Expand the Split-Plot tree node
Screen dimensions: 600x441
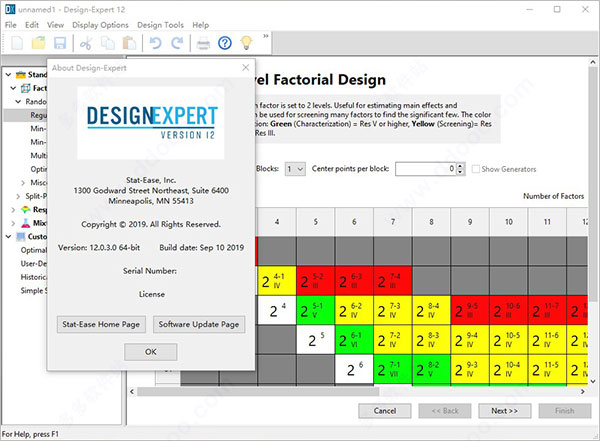pyautogui.click(x=18, y=196)
